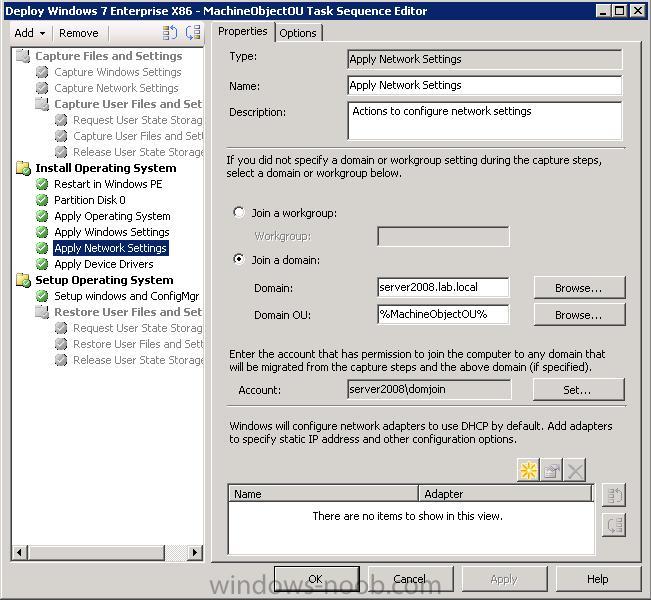Screen dimensions: 651x600
Task: Click the Domain input field
Action: pyautogui.click(x=443, y=287)
